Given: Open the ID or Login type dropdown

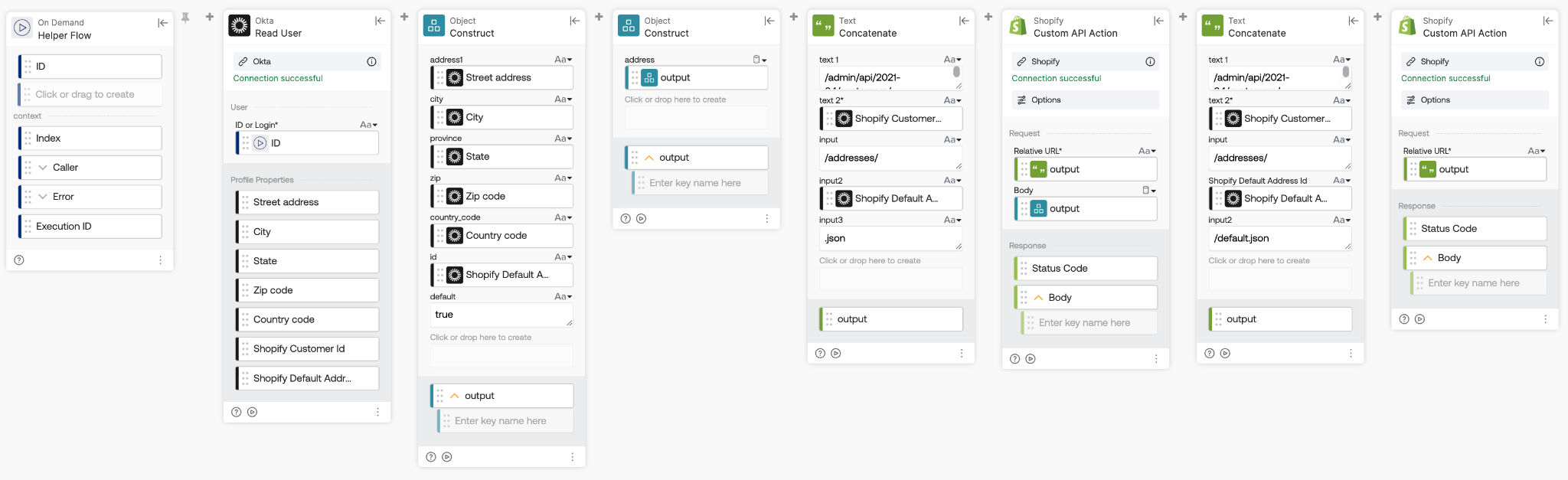Looking at the screenshot, I should (x=369, y=125).
